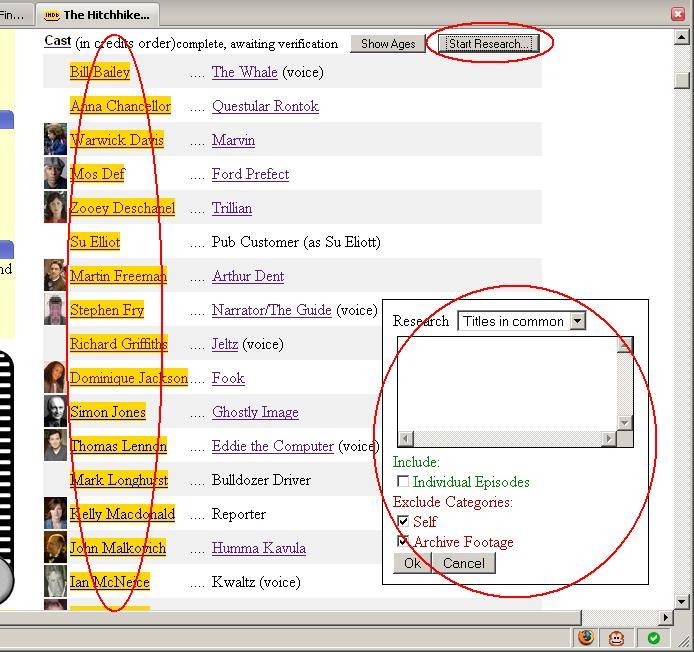This screenshot has height=652, width=694.
Task: Open Warwick Davis headshot thumbnail
Action: click(x=55, y=139)
